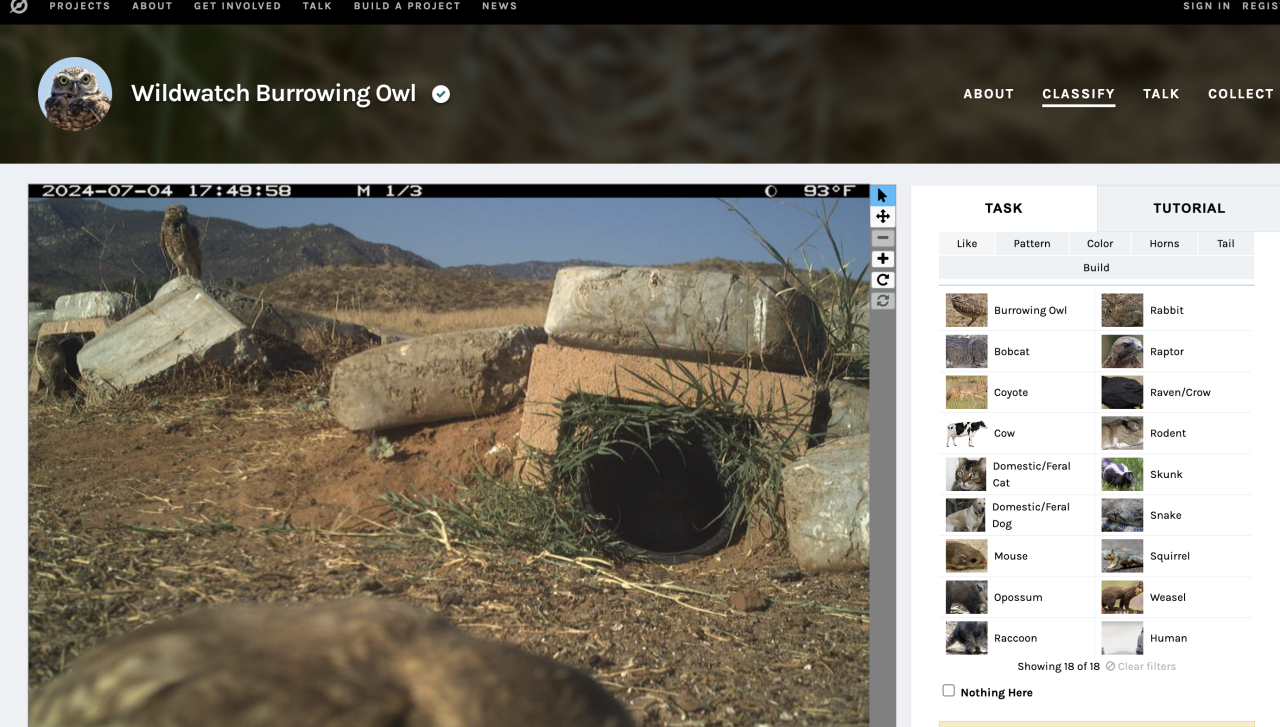Select the Domestic/Feral Dog thumbnail

966,515
